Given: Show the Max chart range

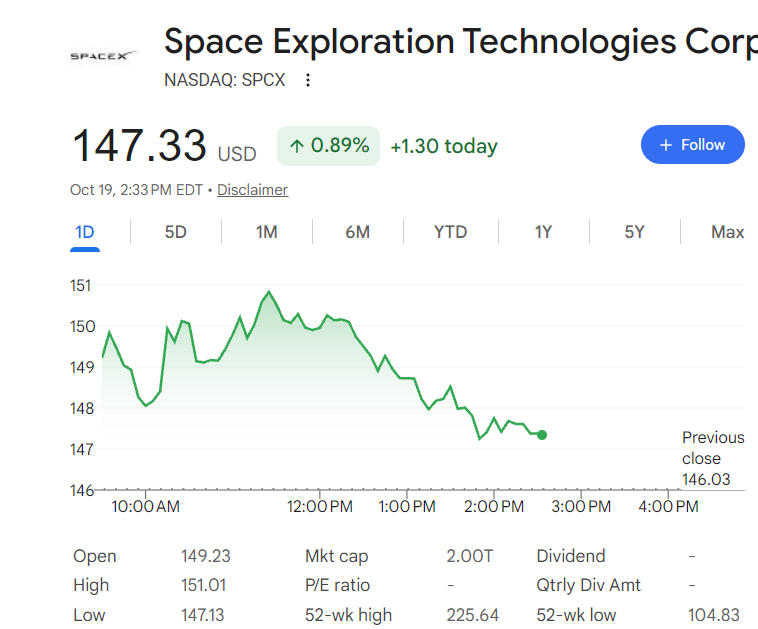Looking at the screenshot, I should pos(728,232).
